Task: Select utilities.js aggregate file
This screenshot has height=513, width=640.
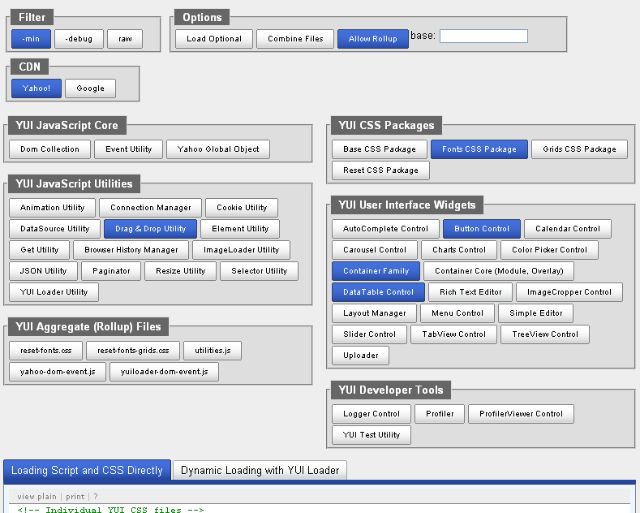Action: (213, 351)
